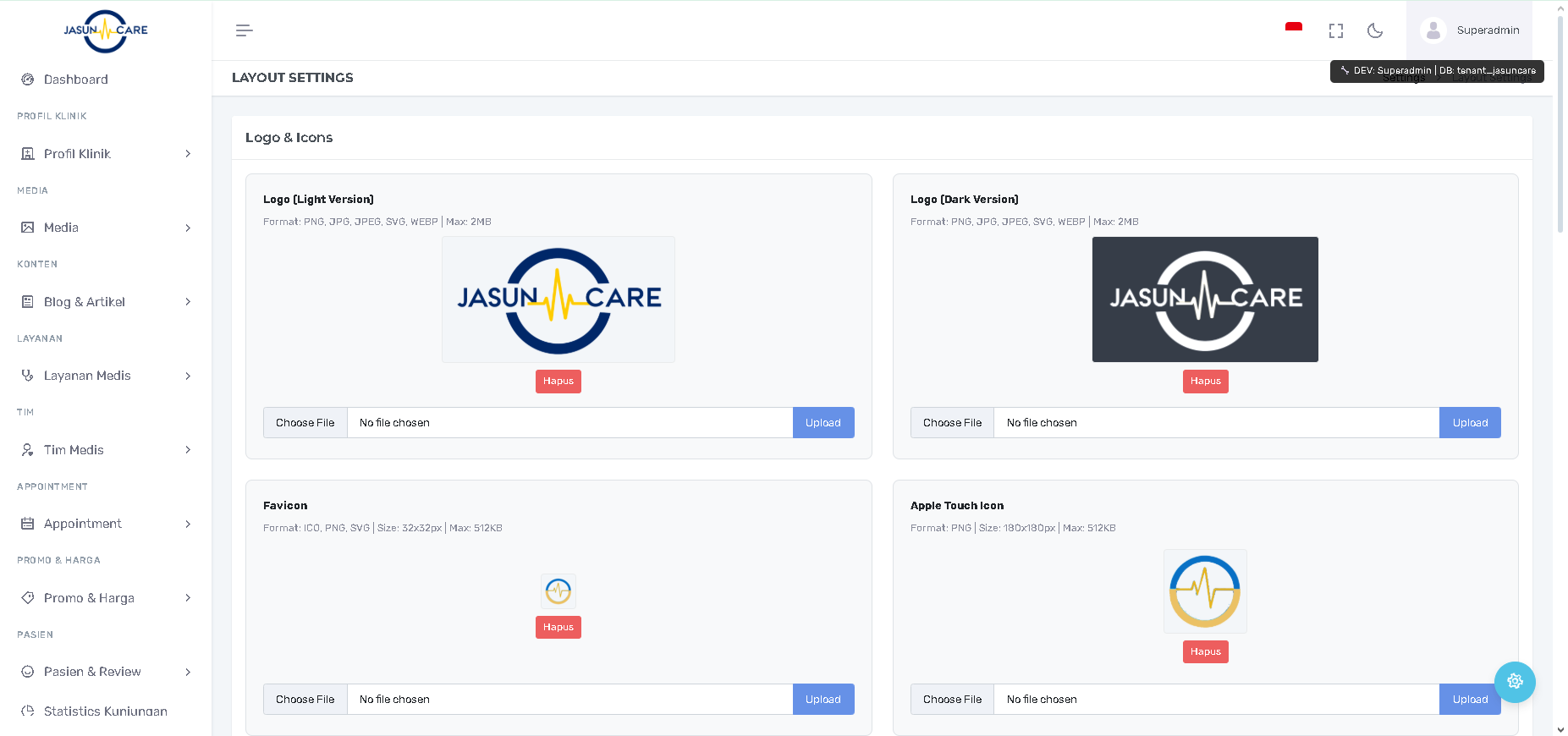Open the Superadmin user dropdown
This screenshot has width=1568, height=736.
[x=1470, y=30]
